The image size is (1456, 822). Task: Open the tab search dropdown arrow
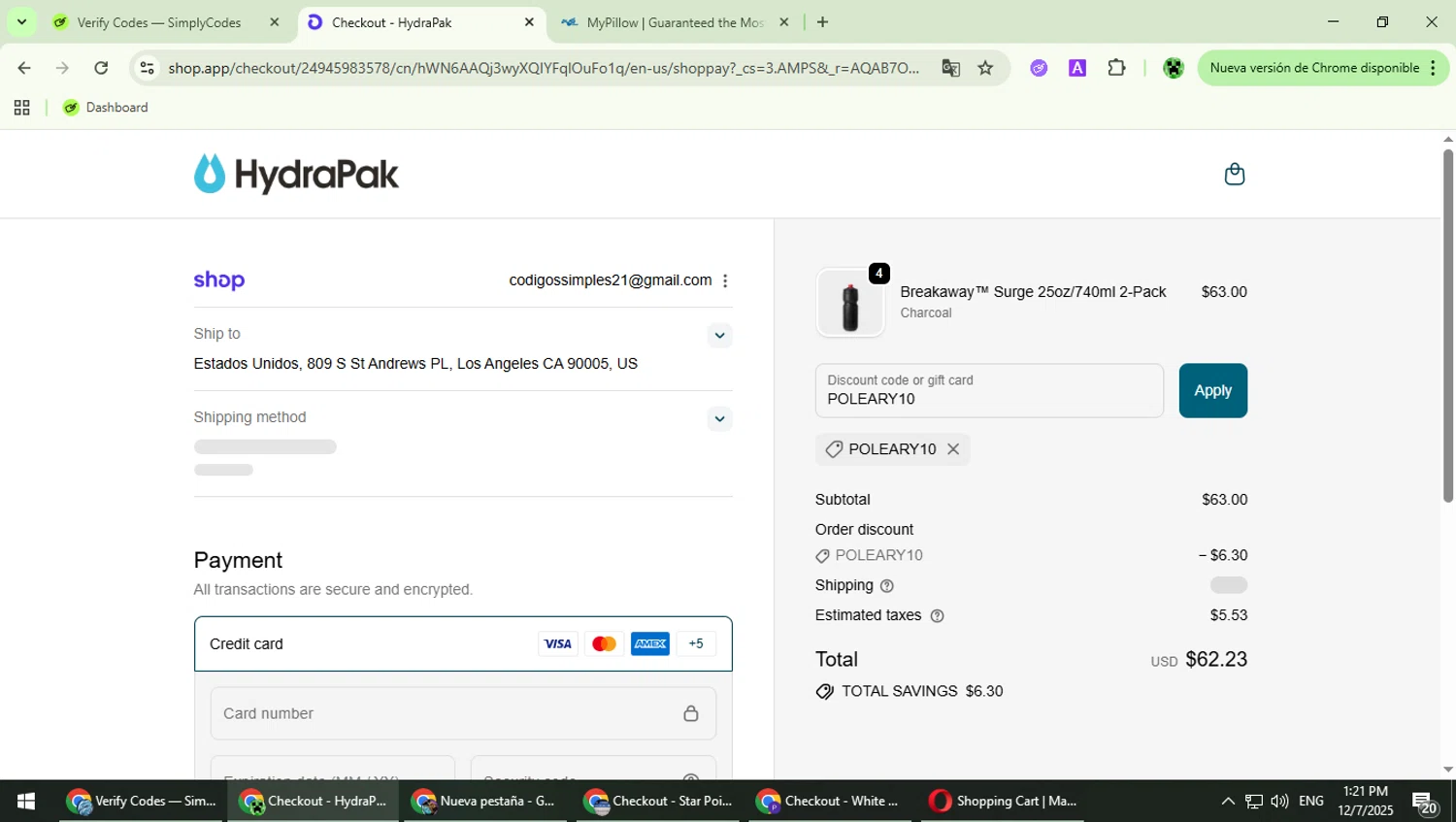(21, 21)
